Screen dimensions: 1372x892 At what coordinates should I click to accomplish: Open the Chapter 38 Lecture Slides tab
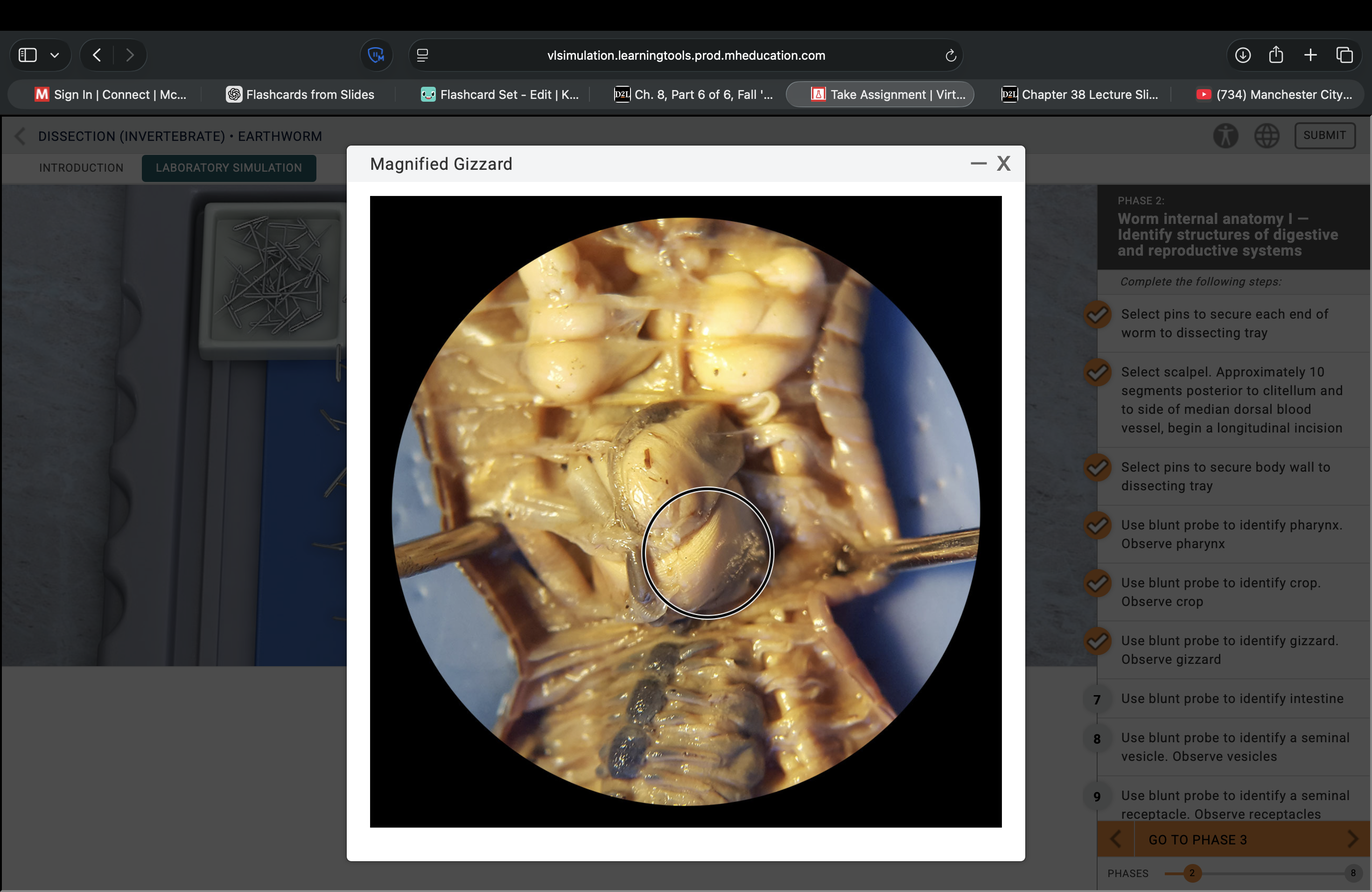(1080, 95)
